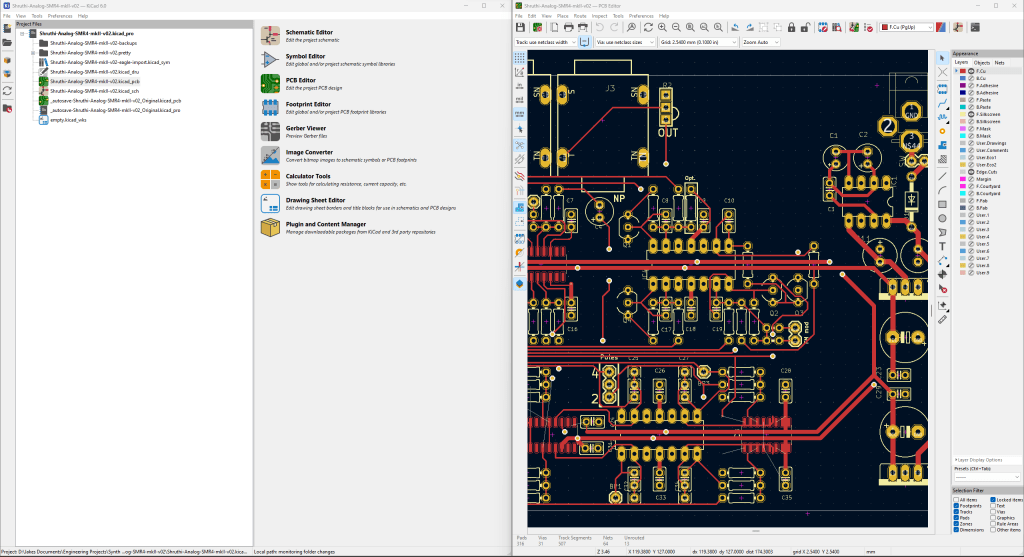Screen dimensions: 1024x557
Task: Select the Draw Circle tool
Action: pos(942,217)
